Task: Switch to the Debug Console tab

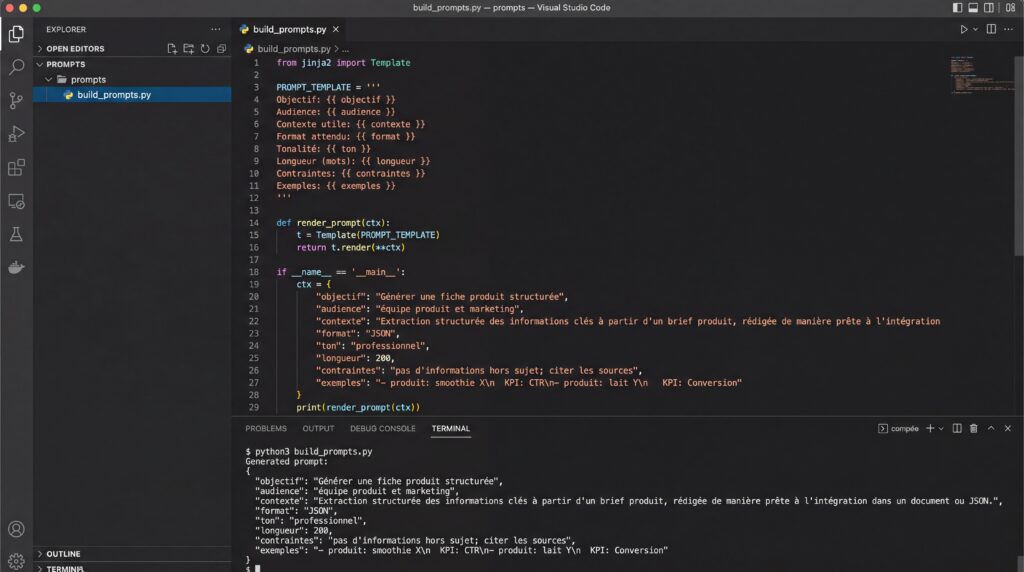Action: pyautogui.click(x=383, y=428)
